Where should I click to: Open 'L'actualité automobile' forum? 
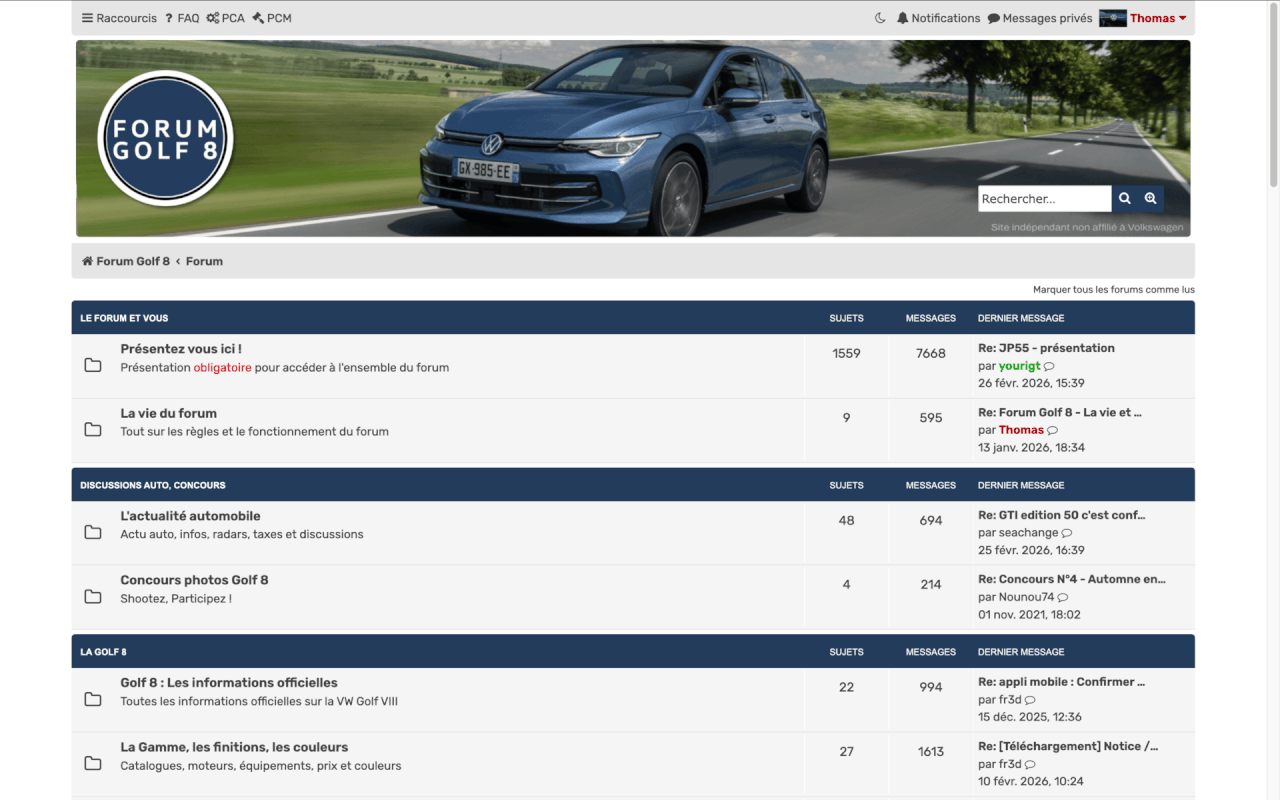point(191,515)
